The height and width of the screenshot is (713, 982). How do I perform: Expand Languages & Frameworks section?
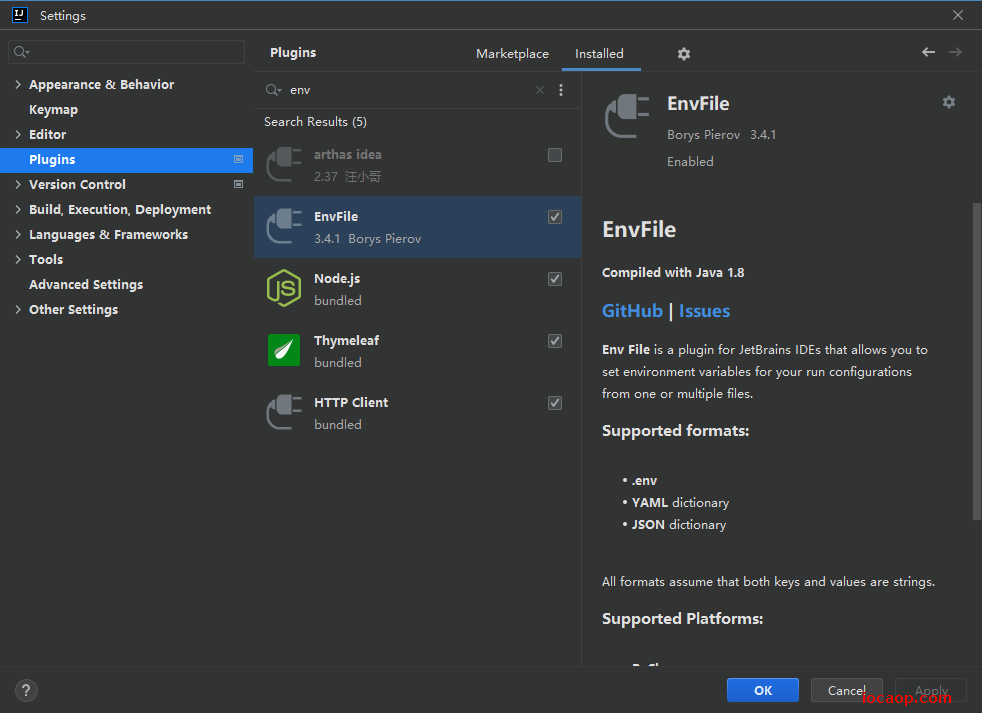pos(18,234)
